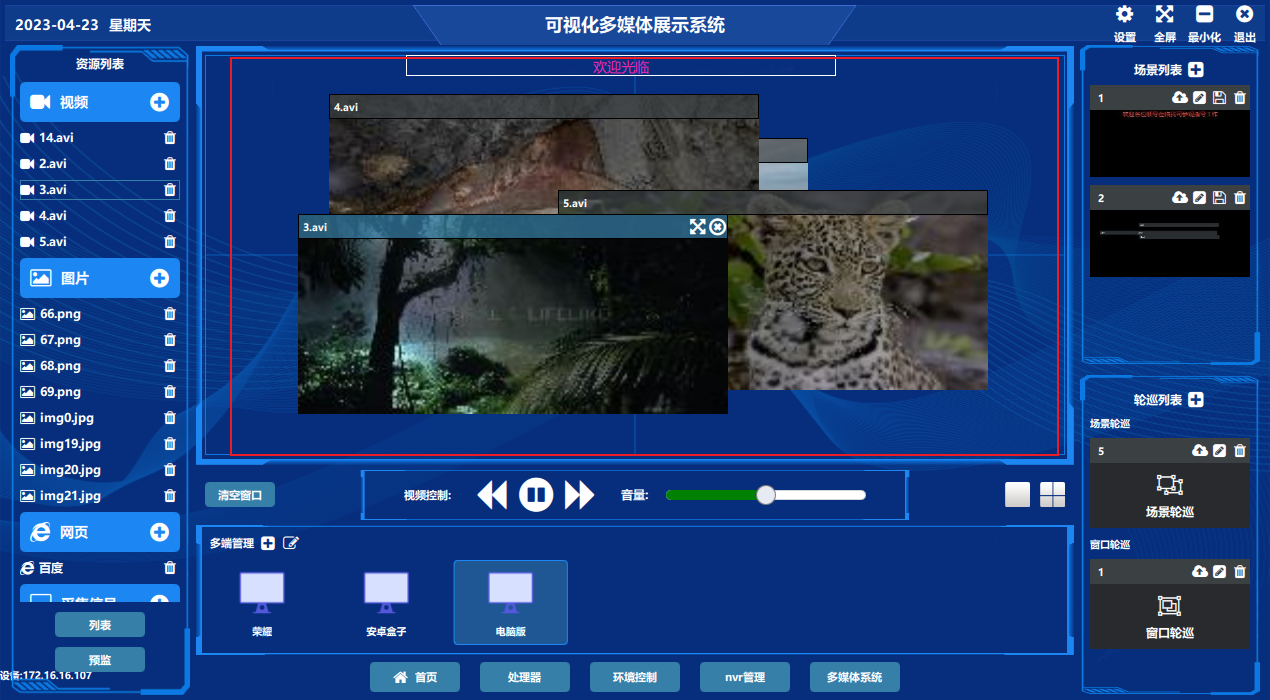Click the 音量 volume slider
The width and height of the screenshot is (1270, 700).
tap(766, 494)
